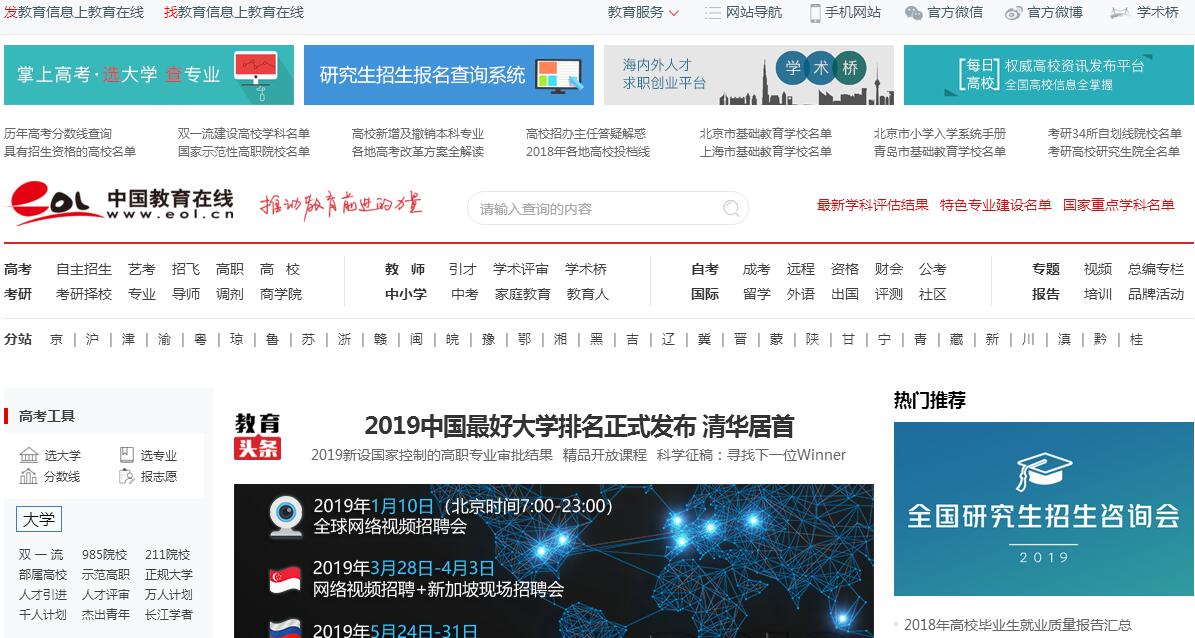
Task: Click the eol 中国教育在线 logo
Action: tap(120, 204)
